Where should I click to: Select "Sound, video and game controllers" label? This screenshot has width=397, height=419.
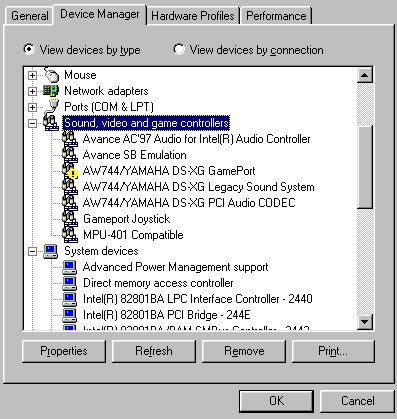tap(146, 123)
